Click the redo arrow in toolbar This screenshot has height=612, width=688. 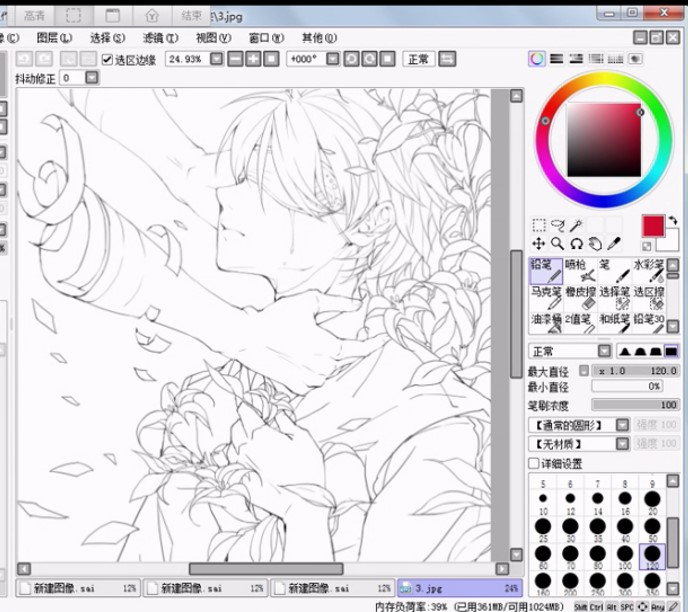click(44, 59)
